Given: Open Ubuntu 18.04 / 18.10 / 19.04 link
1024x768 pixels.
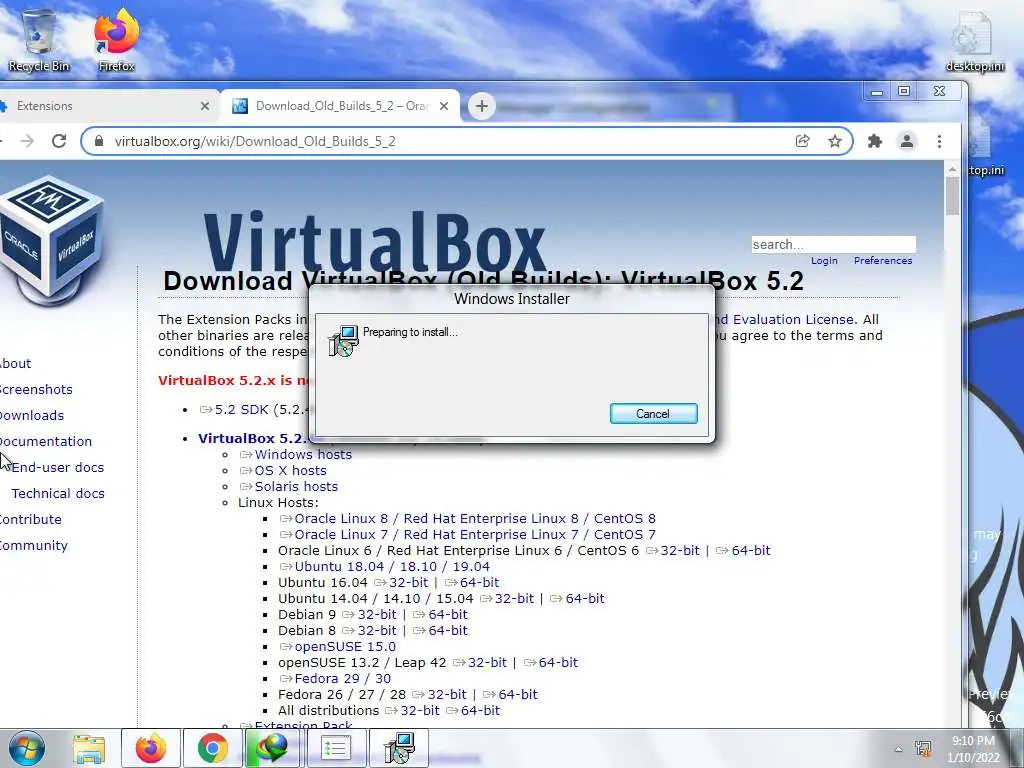Looking at the screenshot, I should (x=385, y=567).
